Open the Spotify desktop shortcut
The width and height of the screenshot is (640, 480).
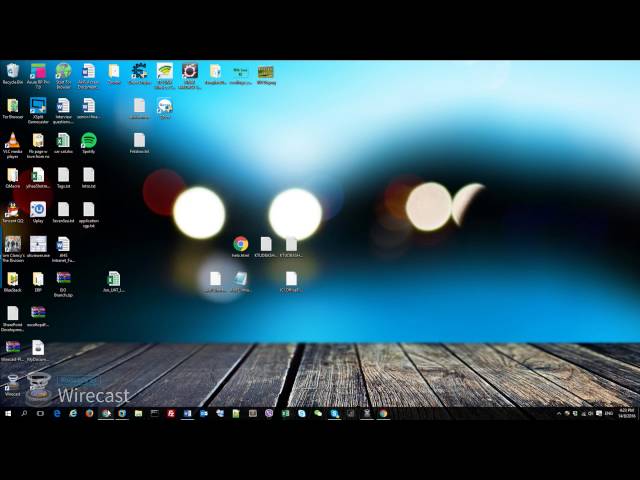(88, 141)
